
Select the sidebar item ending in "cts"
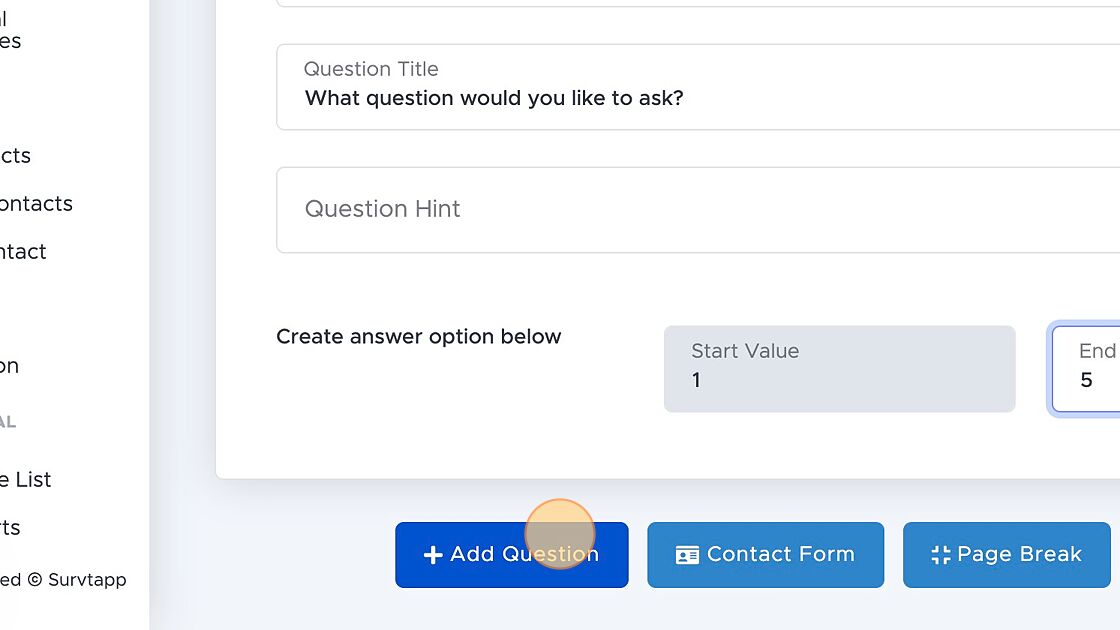[x=15, y=156]
